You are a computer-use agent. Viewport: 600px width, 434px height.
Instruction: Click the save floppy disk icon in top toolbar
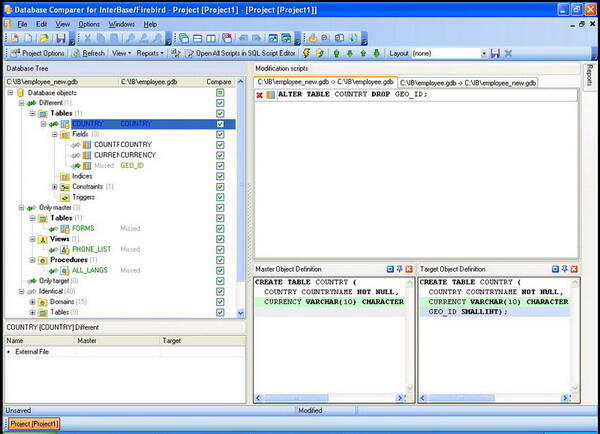[60, 38]
